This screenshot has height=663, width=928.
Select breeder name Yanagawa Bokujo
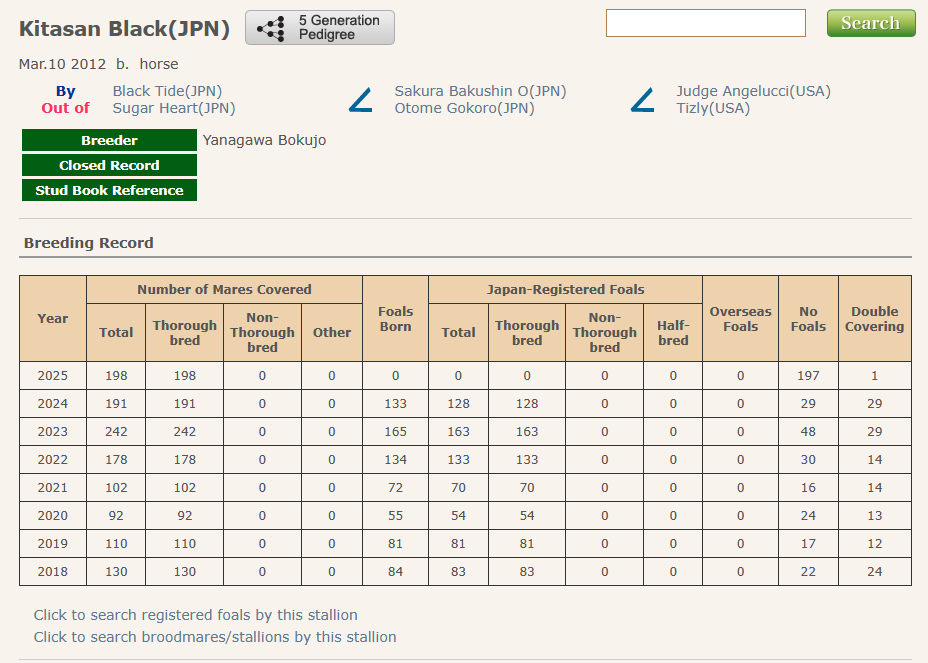(265, 140)
